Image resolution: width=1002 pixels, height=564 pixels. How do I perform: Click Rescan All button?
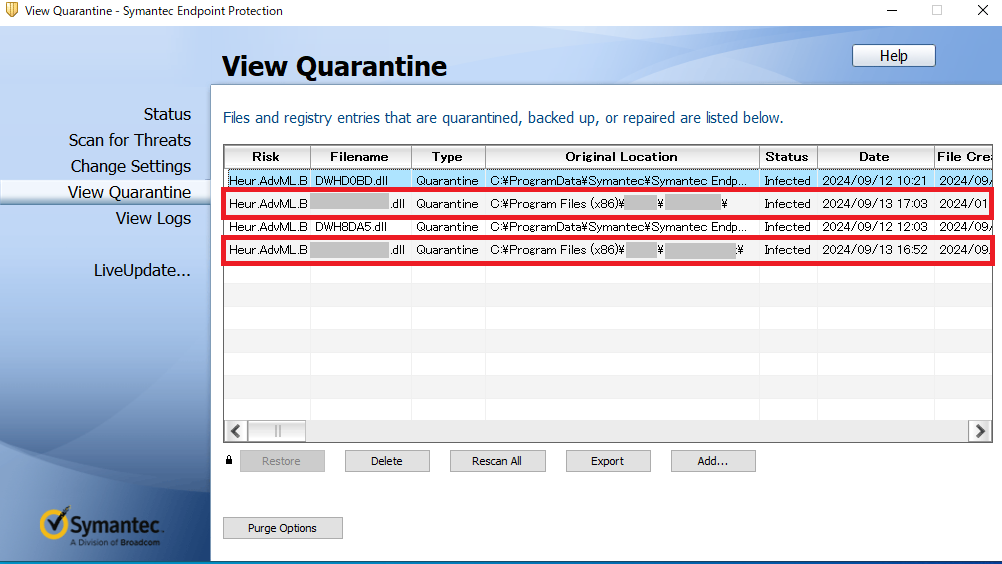tap(497, 461)
